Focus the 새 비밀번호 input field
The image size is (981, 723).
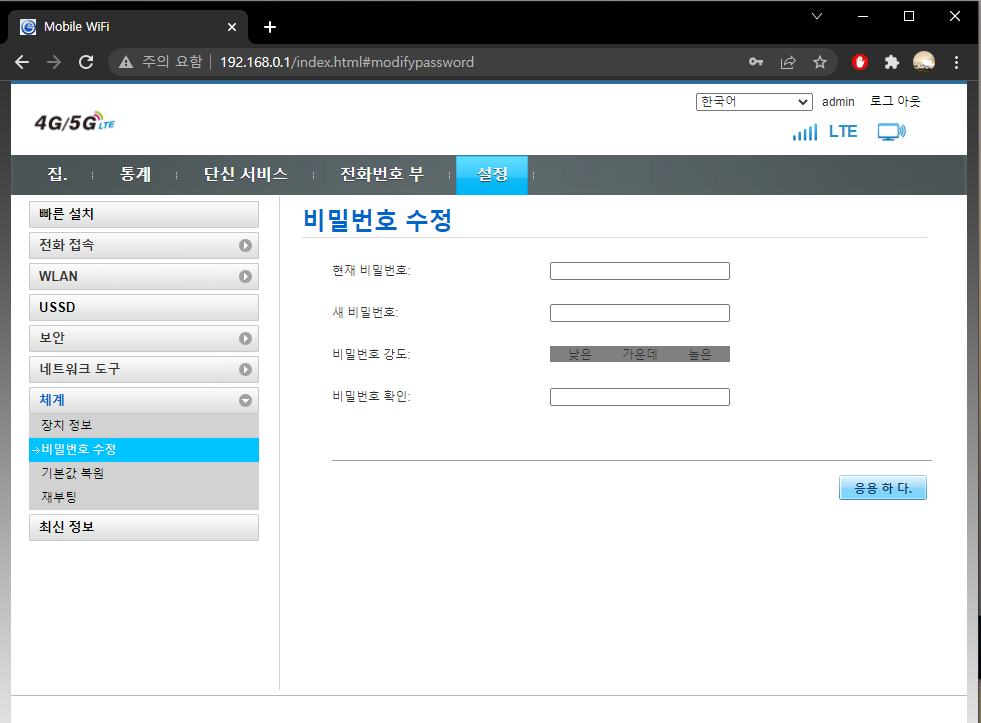639,313
